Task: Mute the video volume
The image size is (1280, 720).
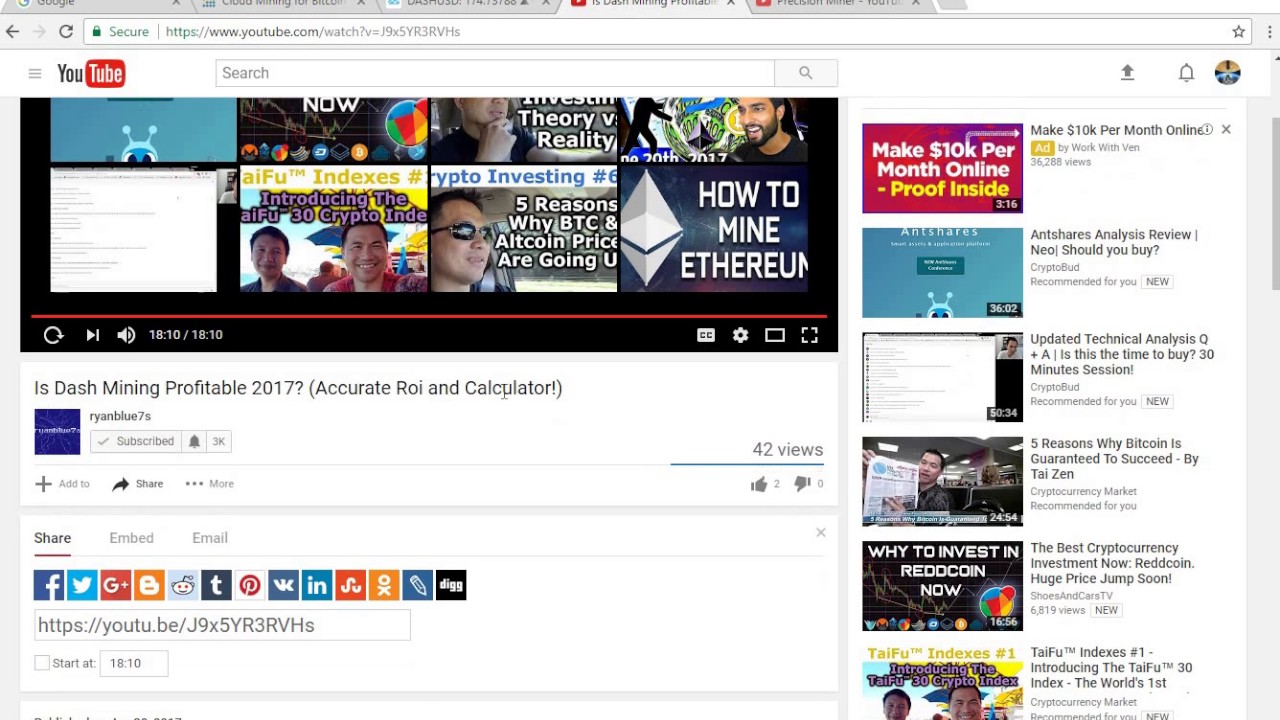Action: pos(126,335)
